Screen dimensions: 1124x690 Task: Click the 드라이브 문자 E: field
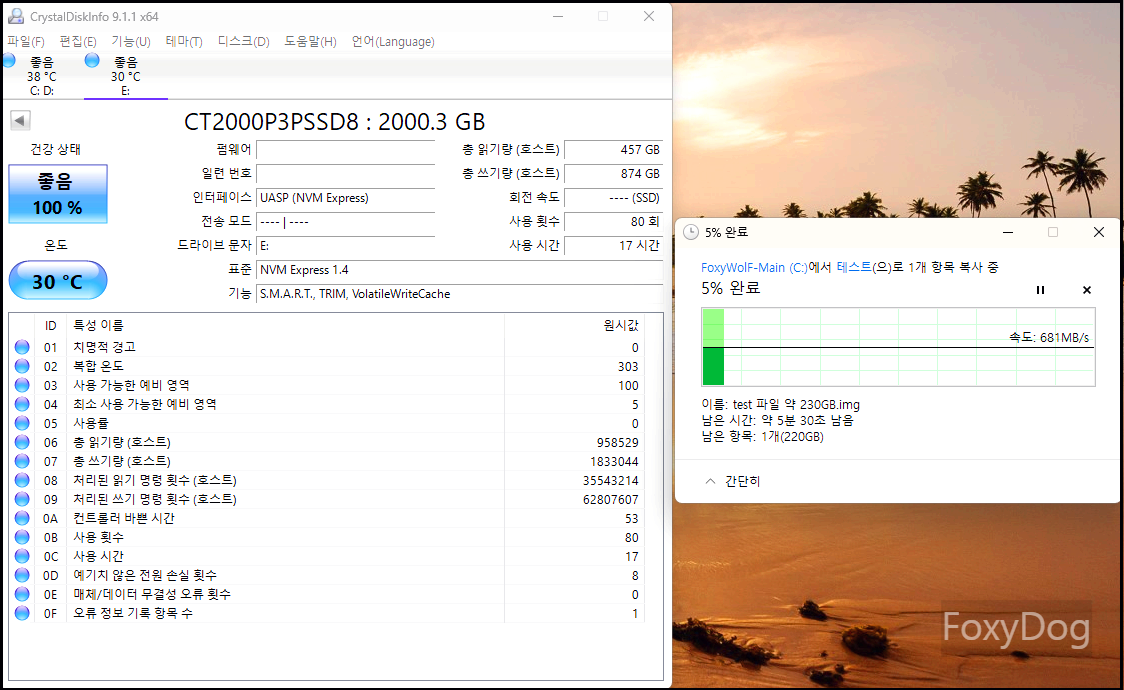(346, 245)
